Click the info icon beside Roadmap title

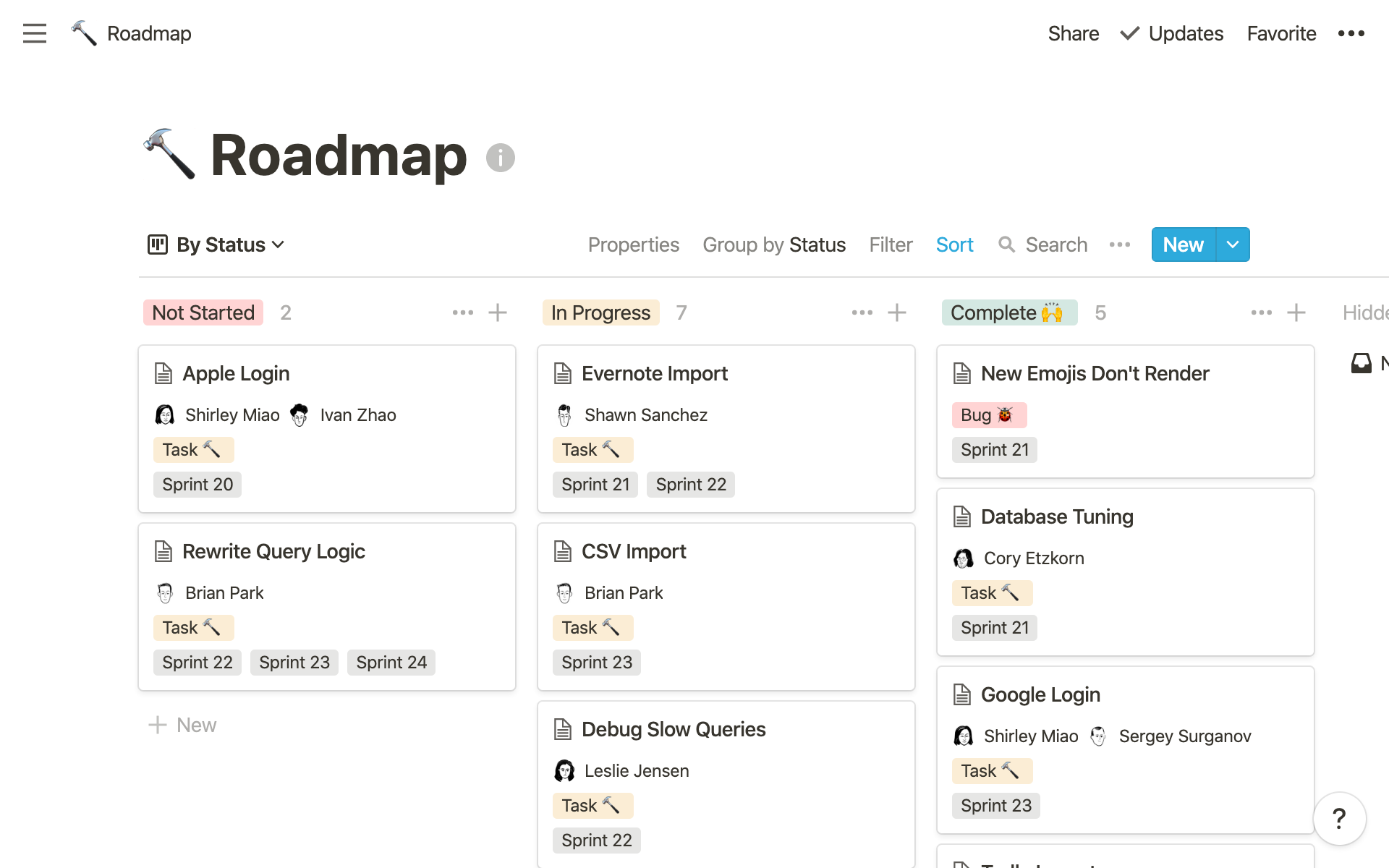(x=500, y=158)
